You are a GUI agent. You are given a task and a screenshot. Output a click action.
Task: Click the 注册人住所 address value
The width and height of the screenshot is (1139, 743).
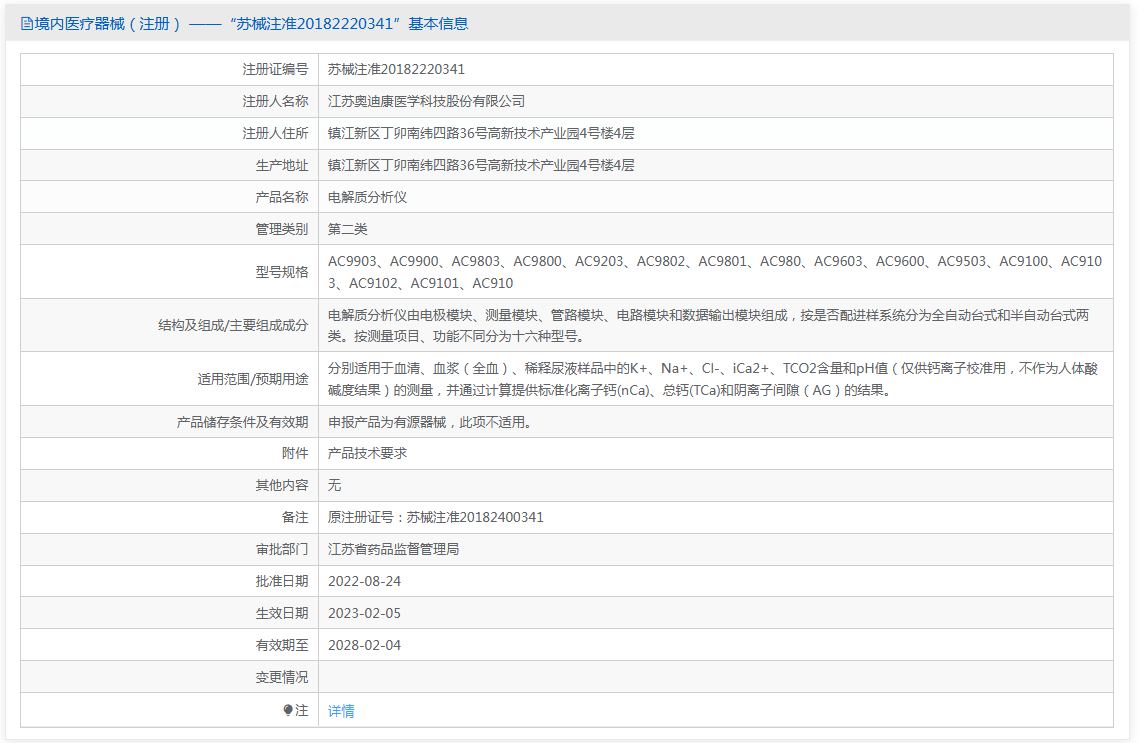481,133
